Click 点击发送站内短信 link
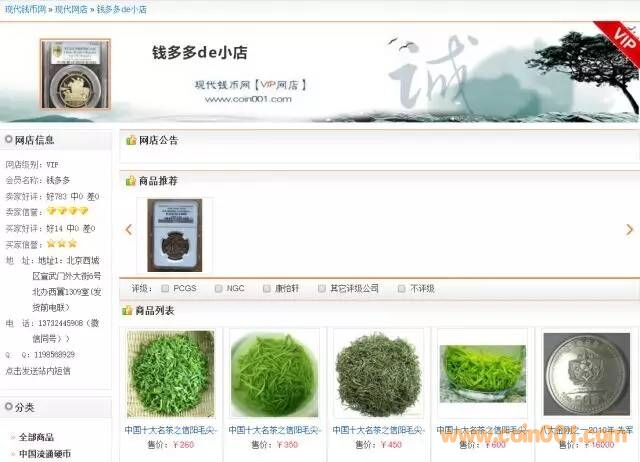The width and height of the screenshot is (640, 462). click(38, 370)
